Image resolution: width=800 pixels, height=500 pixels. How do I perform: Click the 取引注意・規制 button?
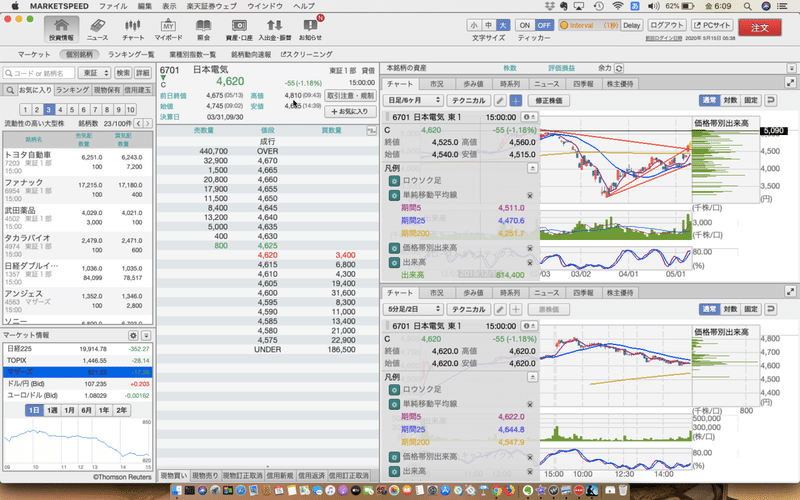click(349, 95)
